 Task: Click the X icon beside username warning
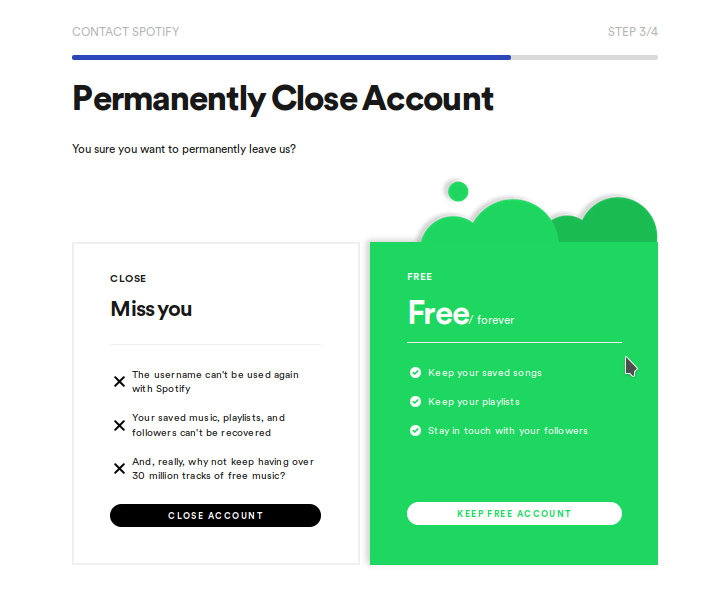pyautogui.click(x=119, y=382)
